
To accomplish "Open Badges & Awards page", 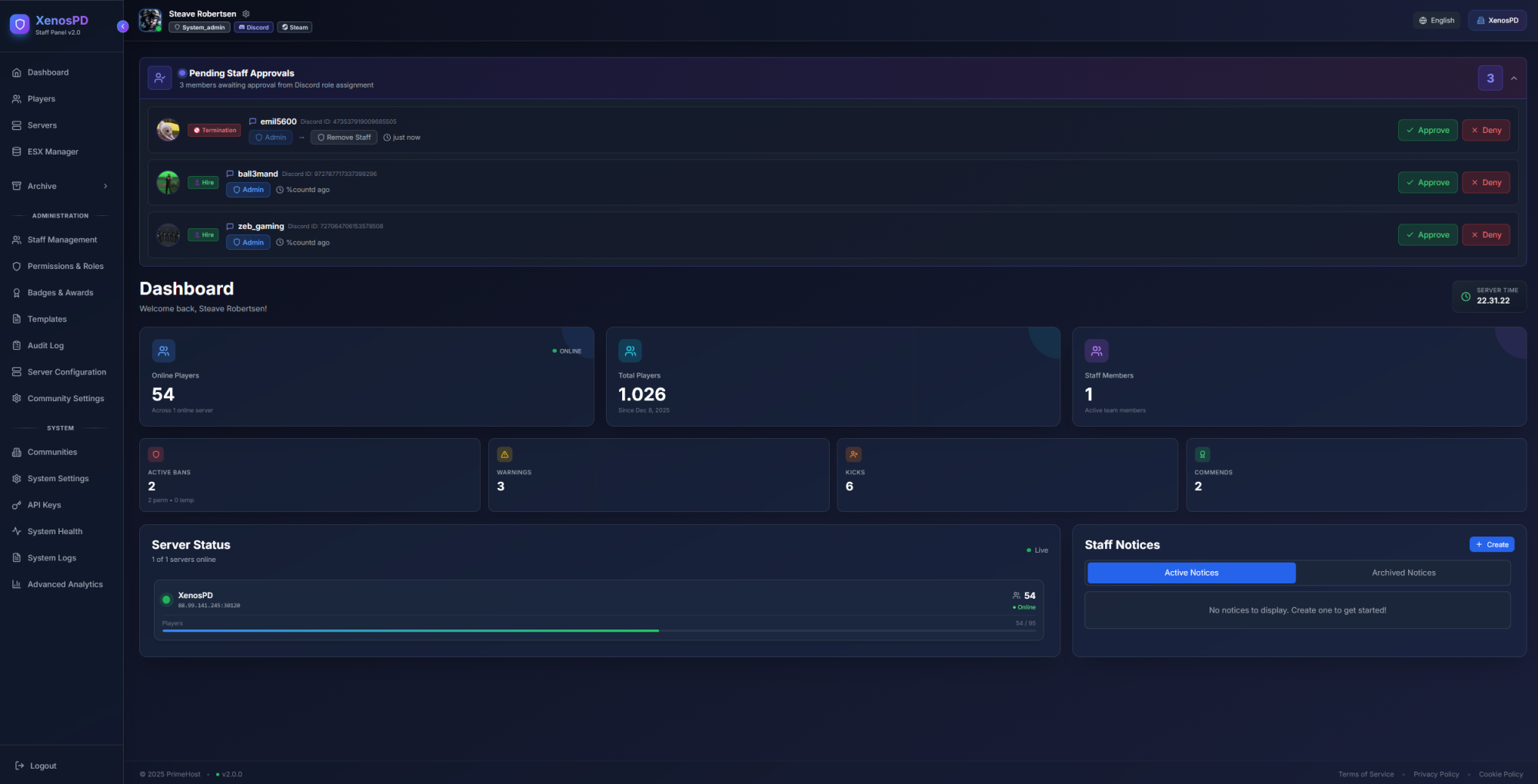I will pos(62,293).
